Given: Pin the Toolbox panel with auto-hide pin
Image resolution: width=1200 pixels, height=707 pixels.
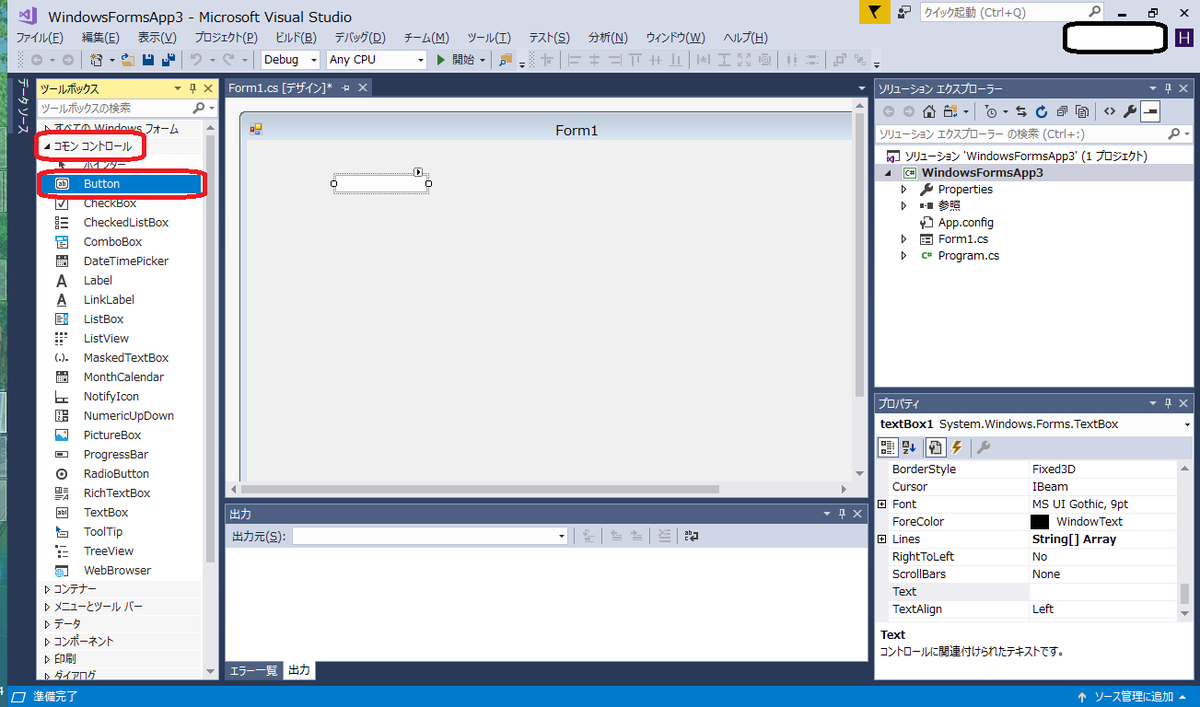Looking at the screenshot, I should click(193, 89).
